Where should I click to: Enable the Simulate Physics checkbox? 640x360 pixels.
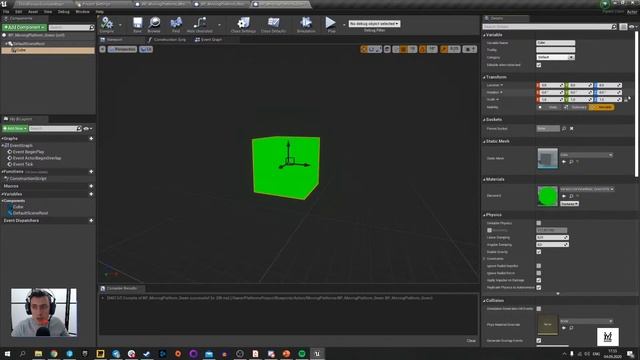[539, 223]
